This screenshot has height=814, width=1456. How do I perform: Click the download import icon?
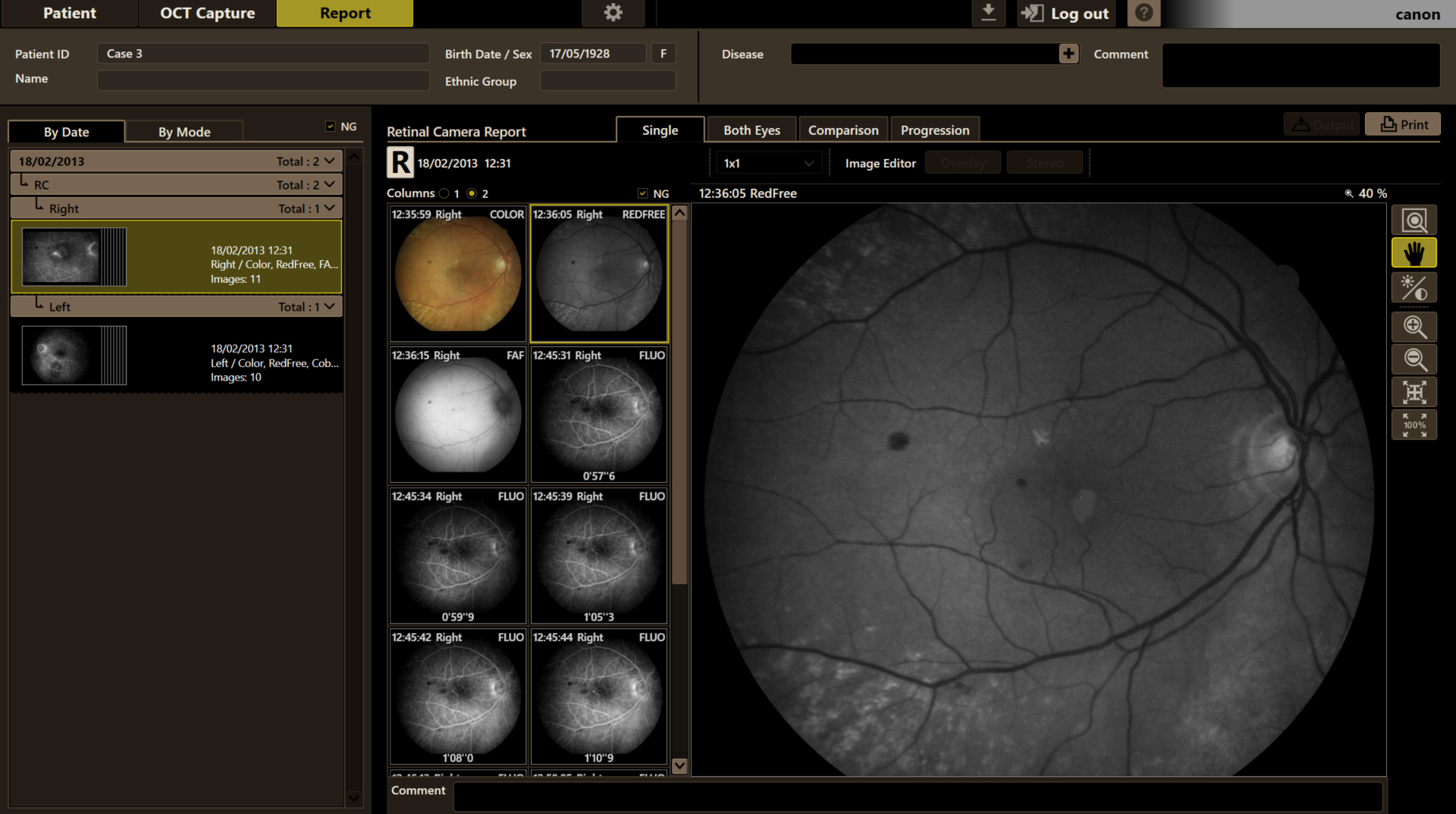(988, 13)
